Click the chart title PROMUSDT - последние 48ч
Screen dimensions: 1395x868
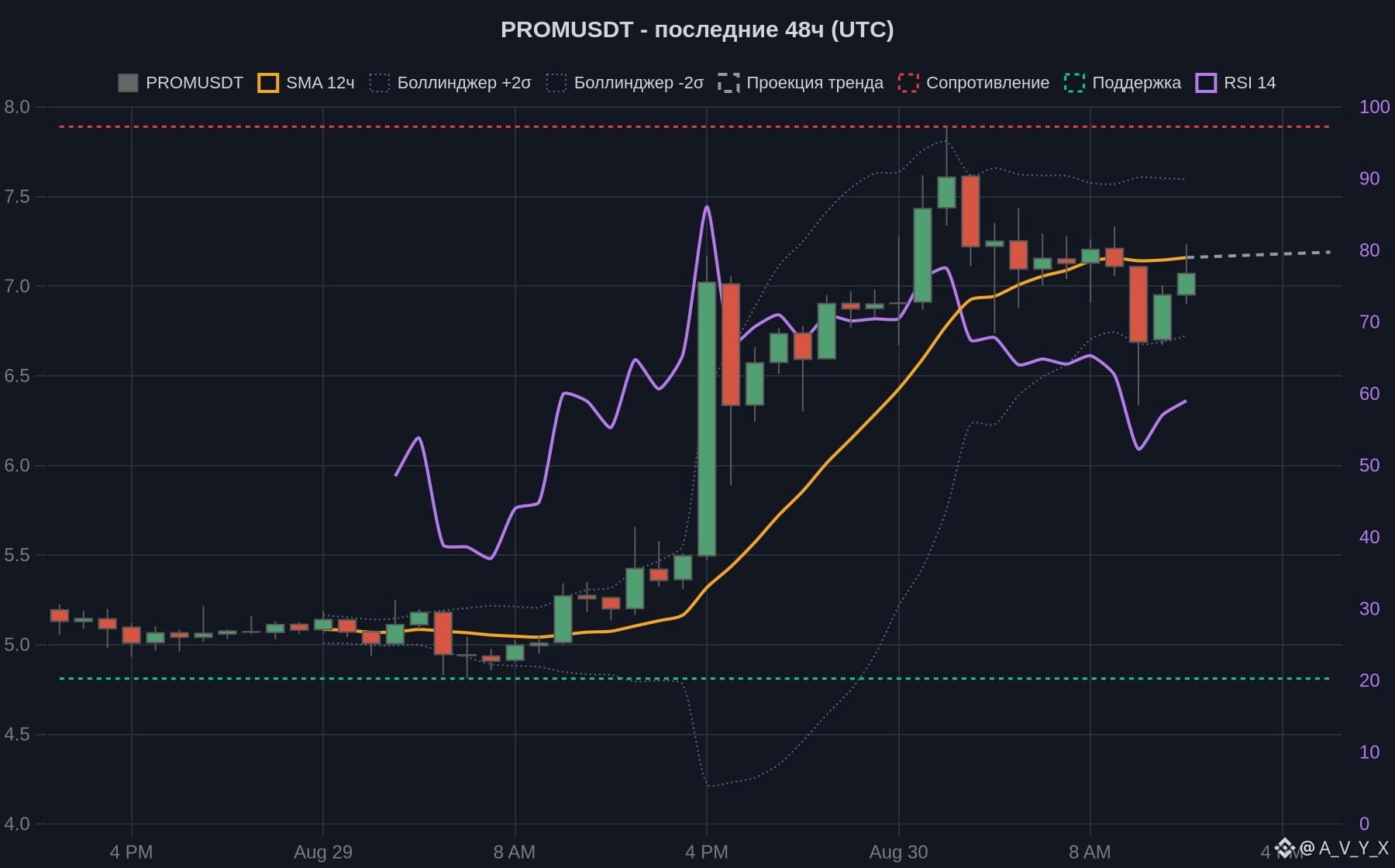click(x=697, y=29)
